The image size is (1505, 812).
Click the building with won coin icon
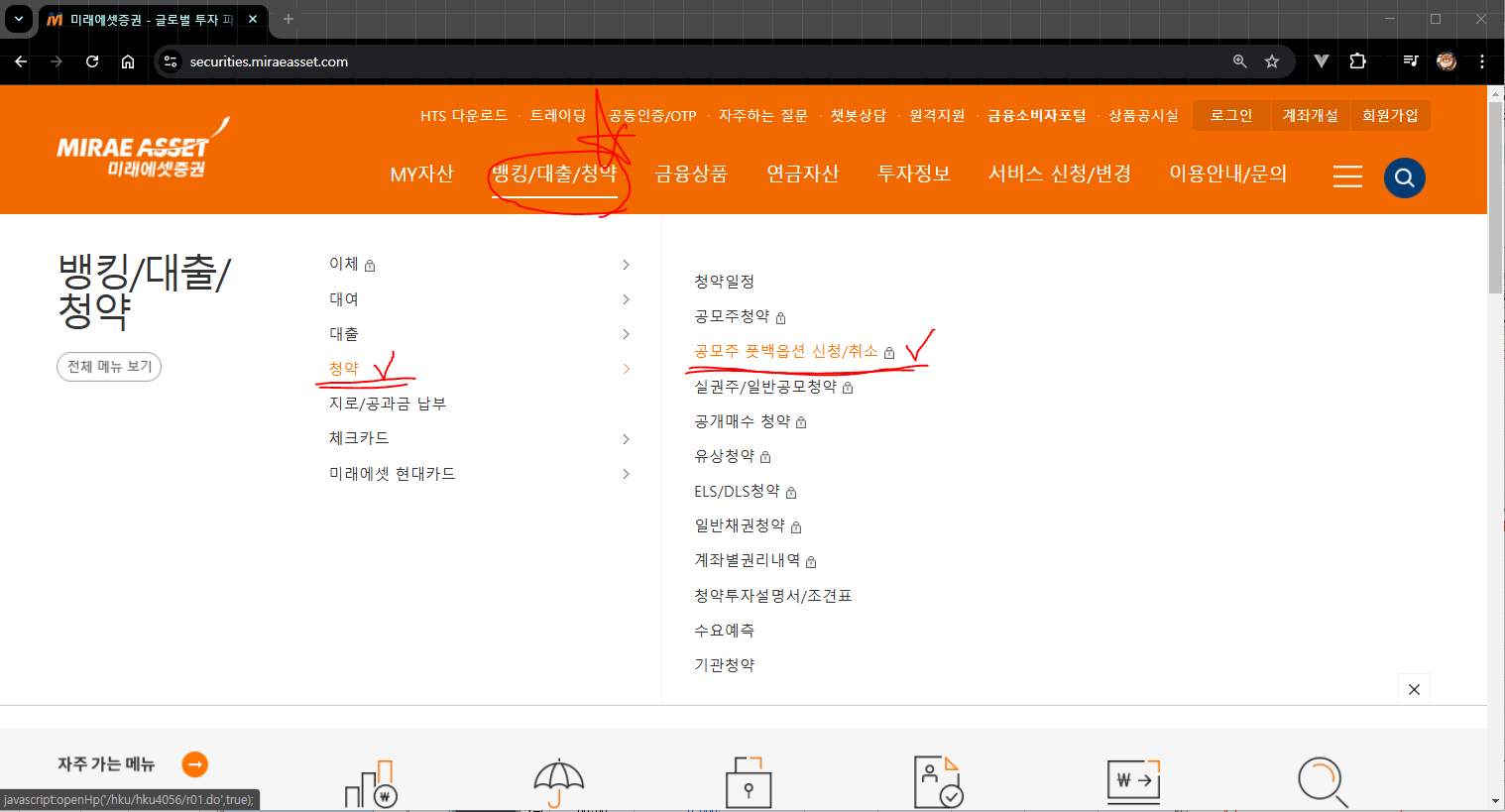tap(371, 783)
